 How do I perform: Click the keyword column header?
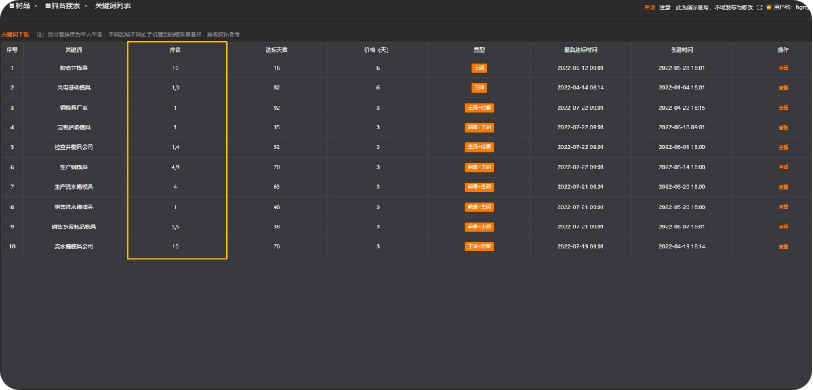pos(75,50)
